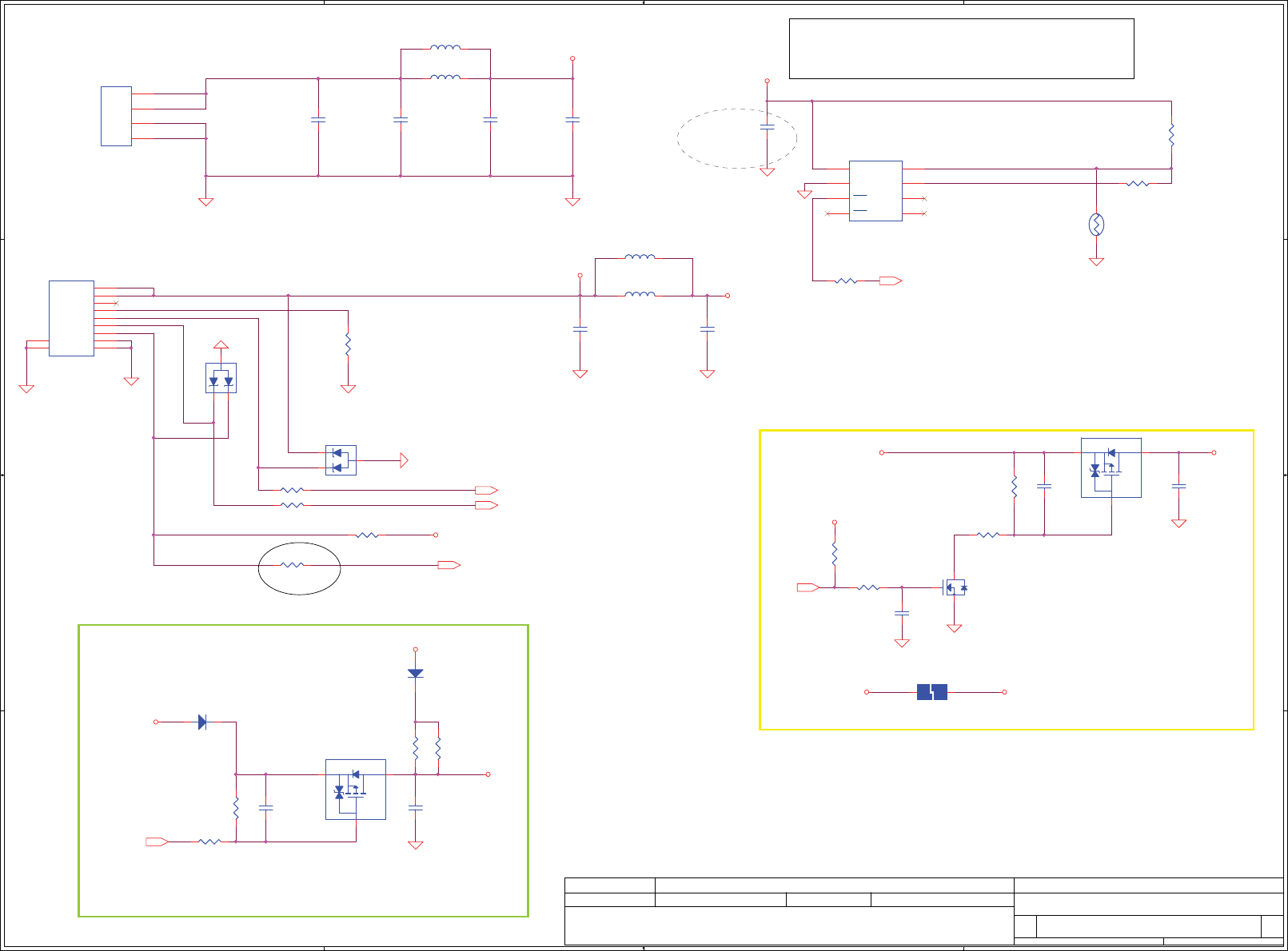Viewport: 1288px width, 951px height.
Task: Click the resistor inside the solid ellipse
Action: (293, 565)
